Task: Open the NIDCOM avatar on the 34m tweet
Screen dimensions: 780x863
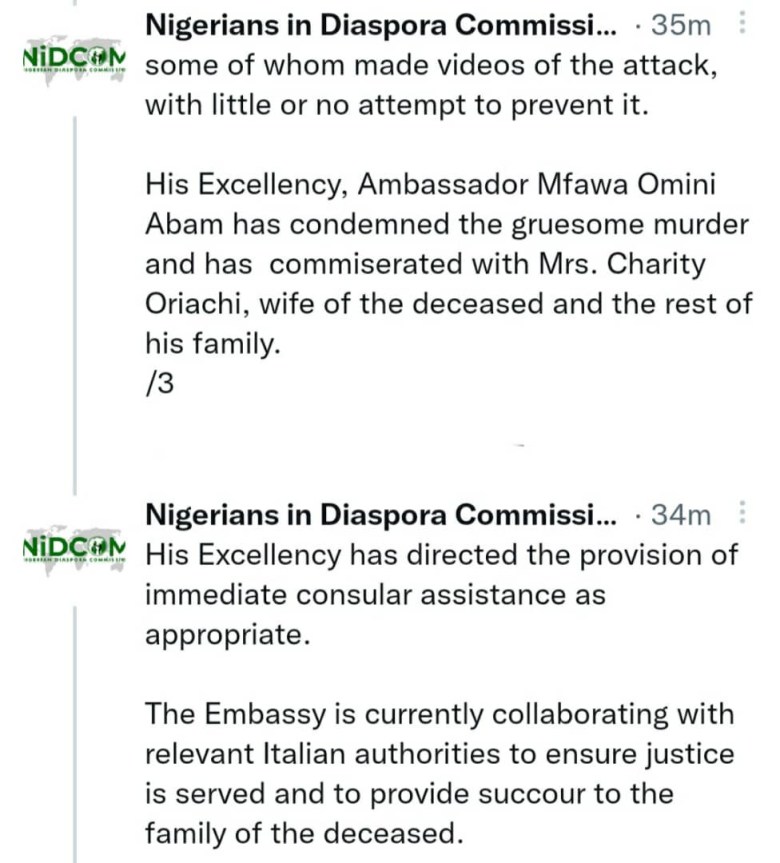Action: click(74, 549)
